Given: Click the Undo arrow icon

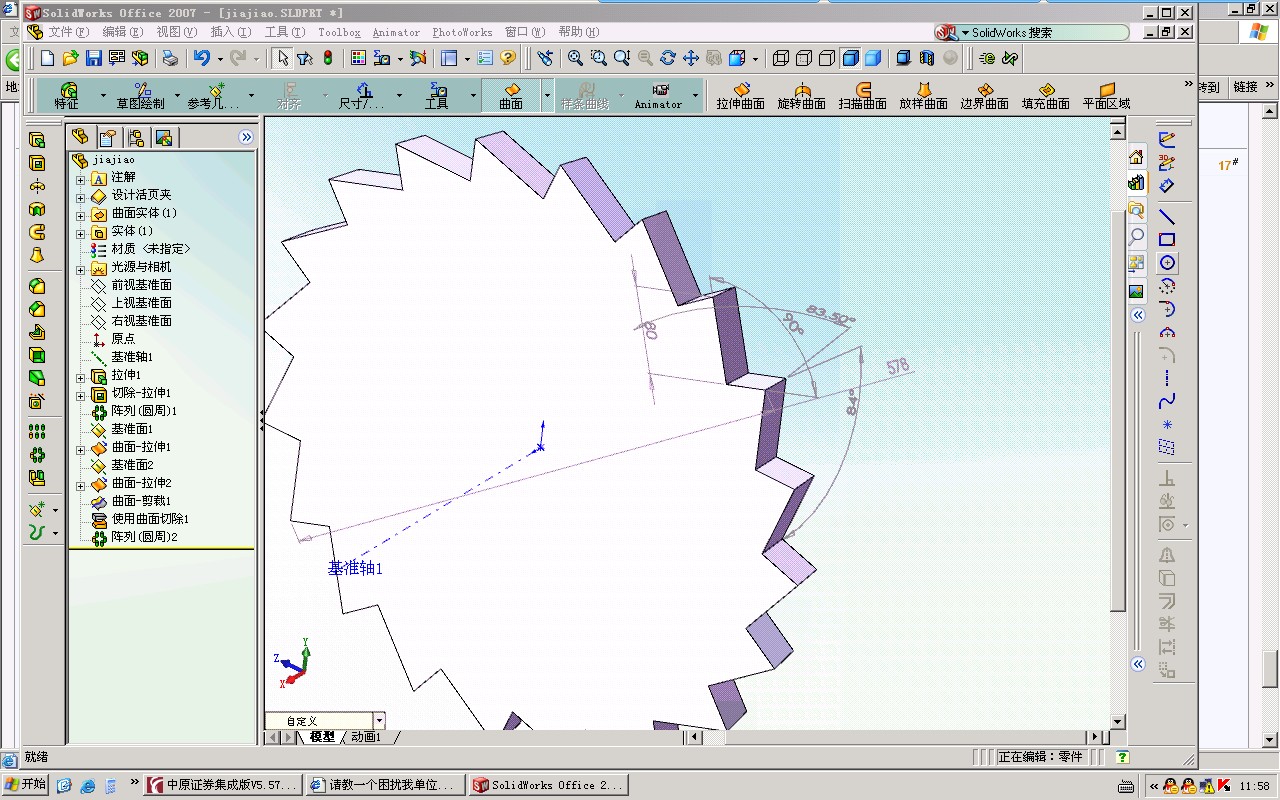Looking at the screenshot, I should click(202, 58).
